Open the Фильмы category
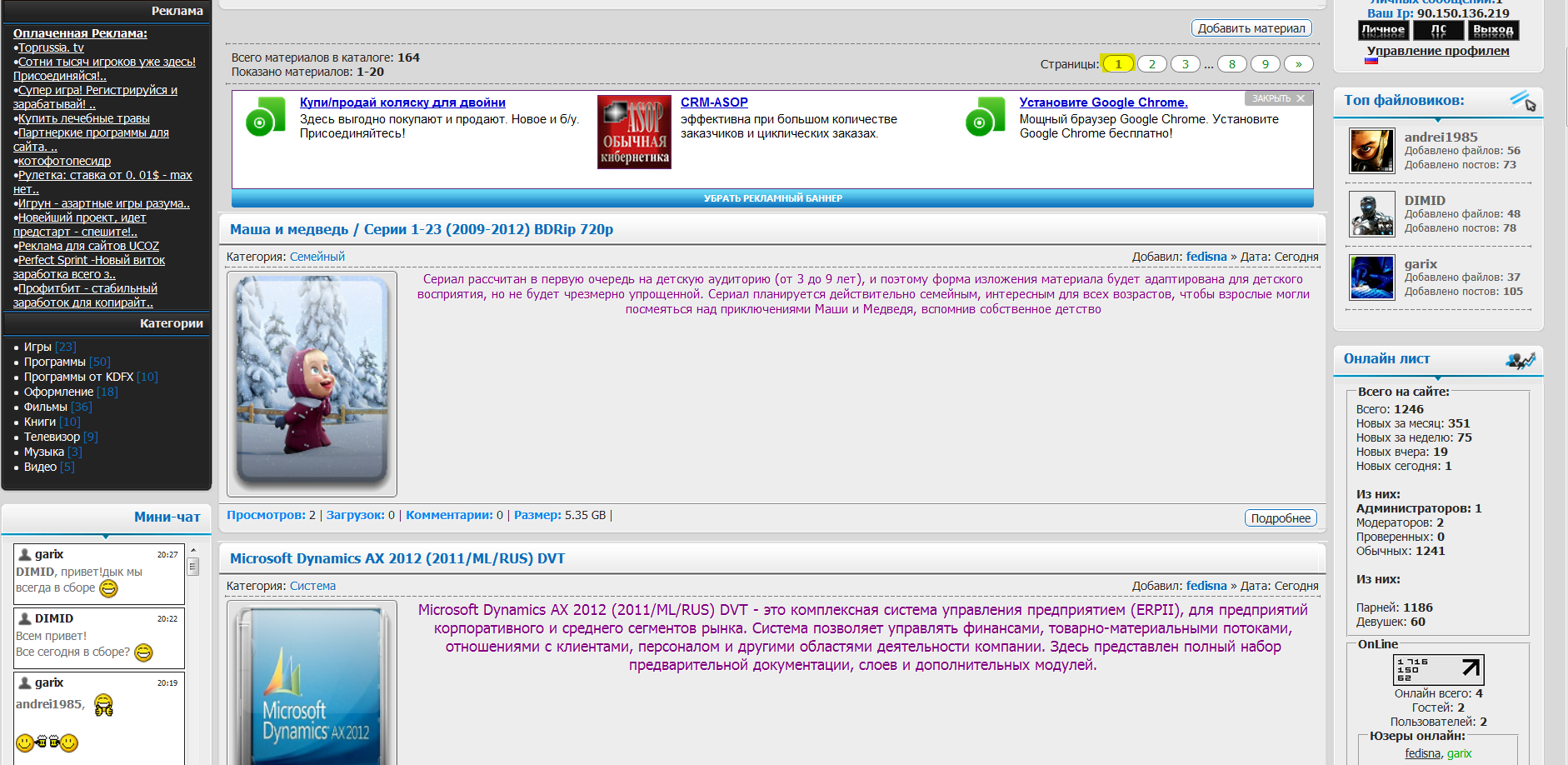1568x765 pixels. pos(46,407)
